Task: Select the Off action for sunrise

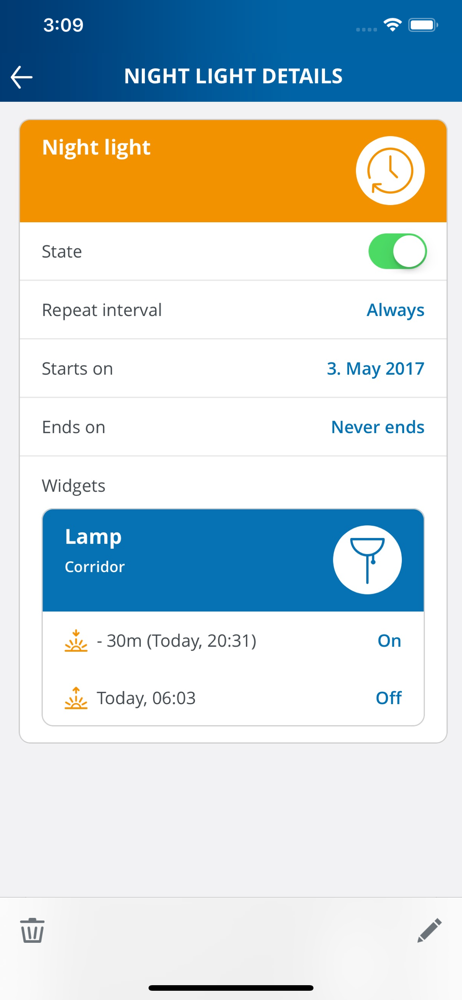Action: point(389,698)
